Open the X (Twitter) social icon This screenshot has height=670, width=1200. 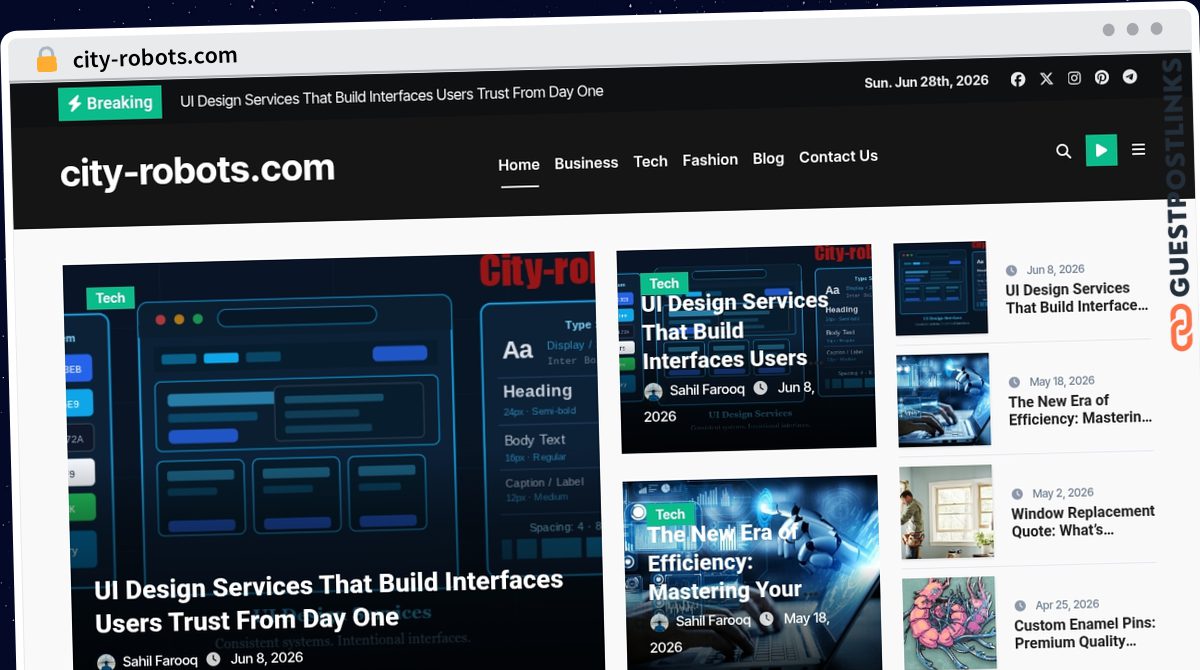click(1046, 78)
